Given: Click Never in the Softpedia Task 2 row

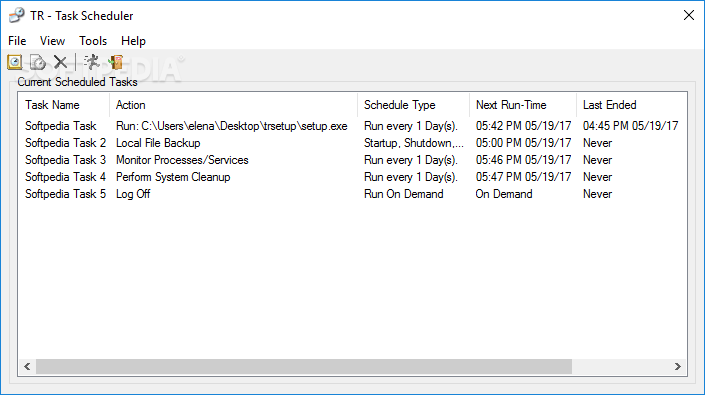Looking at the screenshot, I should tap(598, 143).
